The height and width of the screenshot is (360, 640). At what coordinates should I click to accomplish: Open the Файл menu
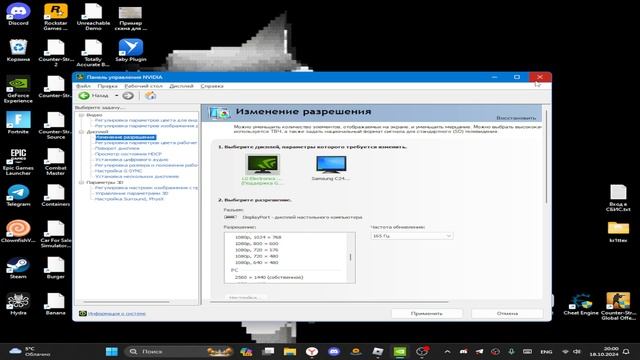[83, 86]
